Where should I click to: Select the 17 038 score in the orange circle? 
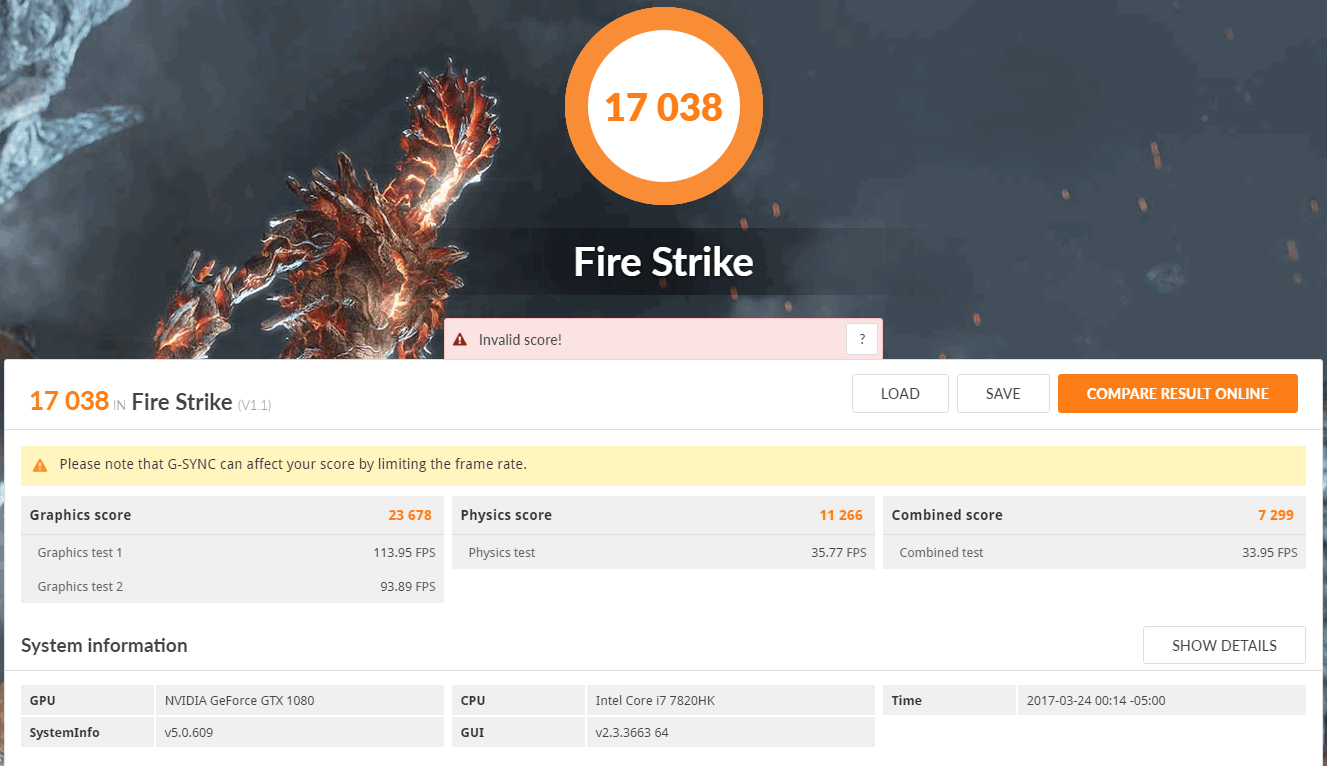[664, 106]
